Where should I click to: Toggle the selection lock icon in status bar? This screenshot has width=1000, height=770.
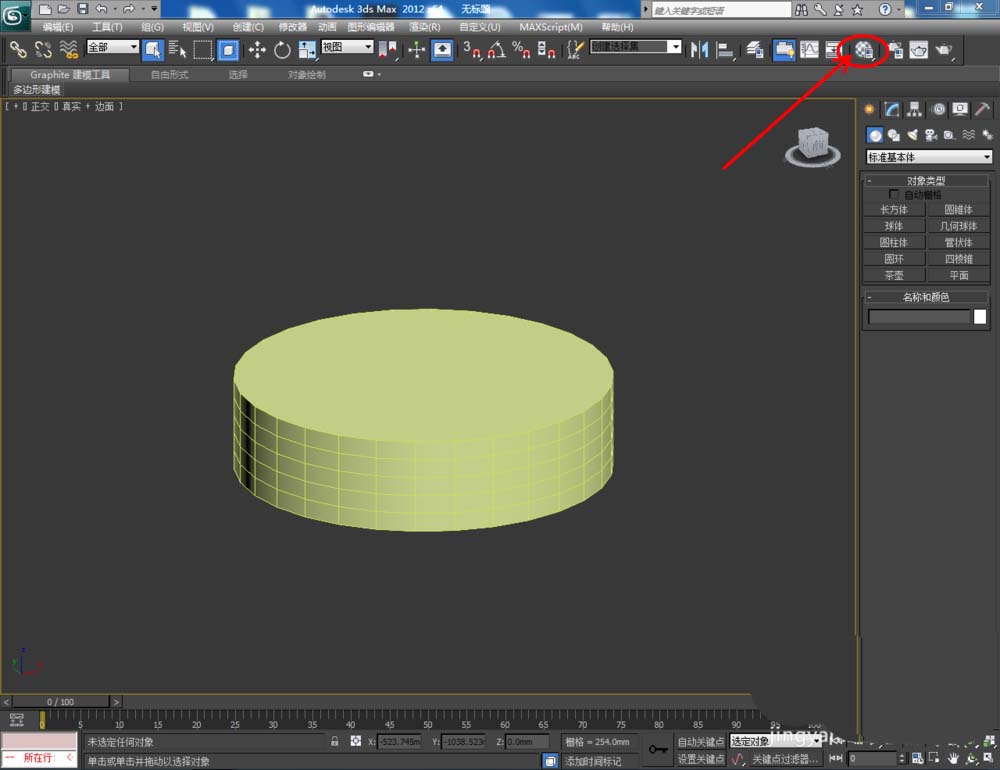pos(334,741)
